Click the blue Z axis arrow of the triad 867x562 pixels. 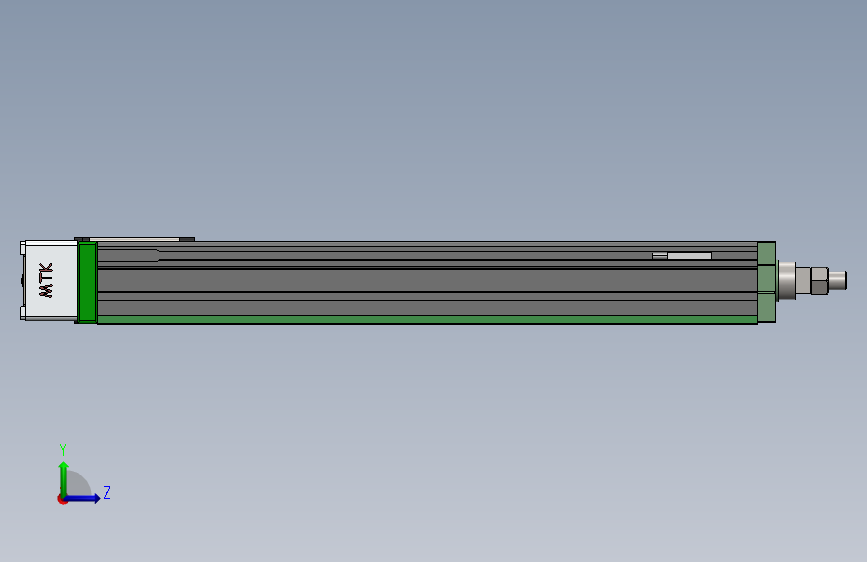tap(83, 498)
